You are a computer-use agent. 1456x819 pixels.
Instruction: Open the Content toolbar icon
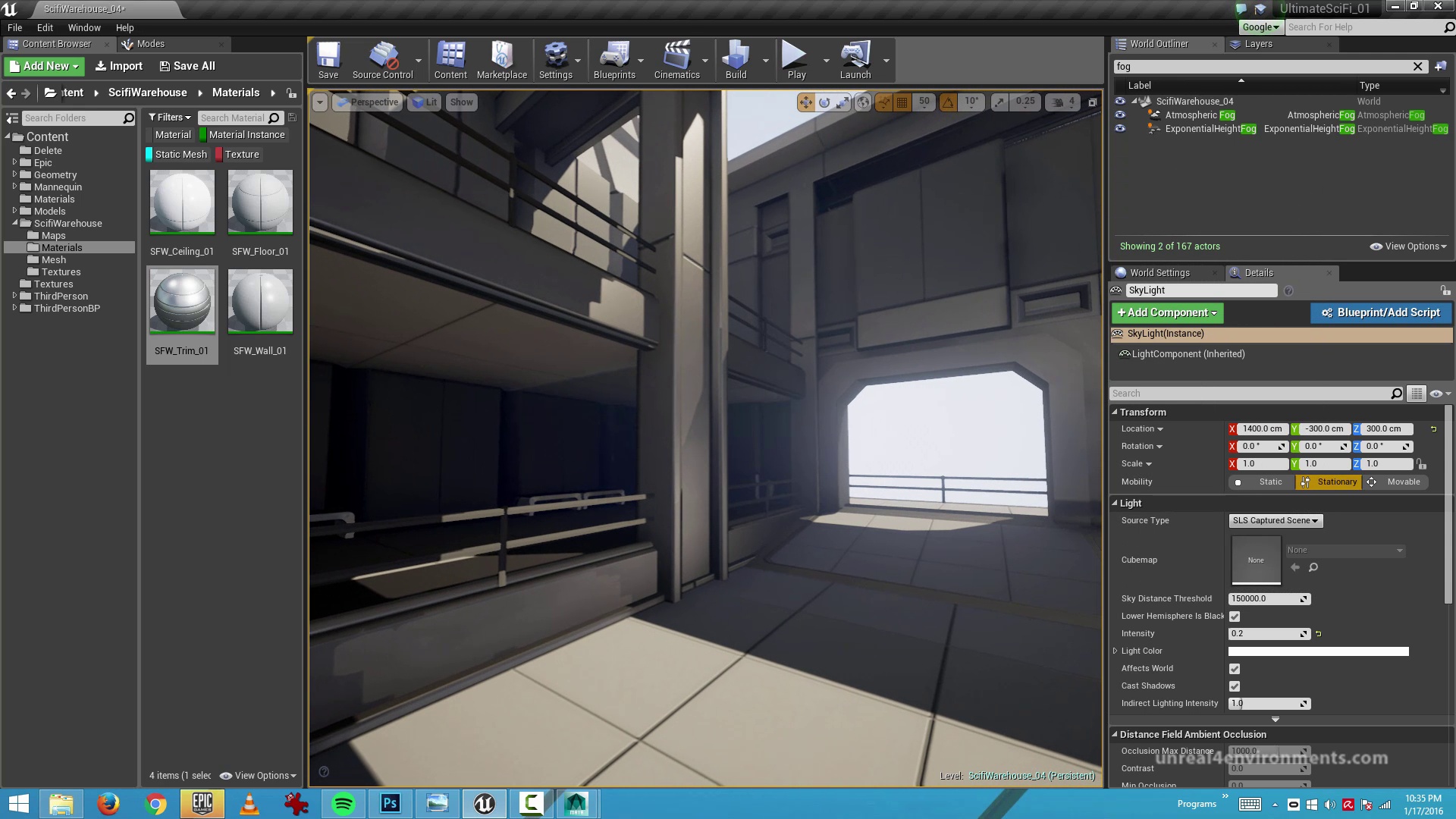450,60
